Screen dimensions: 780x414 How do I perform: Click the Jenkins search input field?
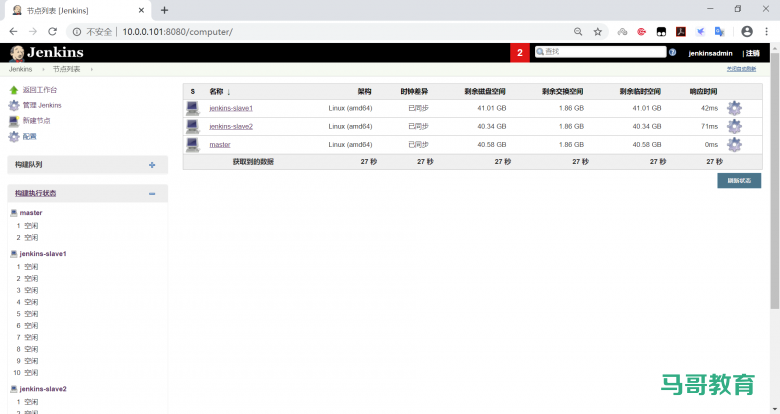pos(600,52)
